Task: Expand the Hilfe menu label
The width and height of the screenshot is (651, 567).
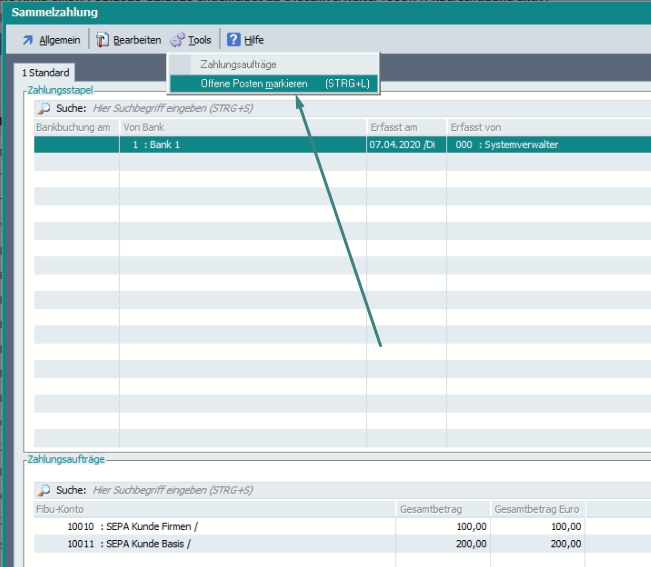Action: [x=254, y=40]
